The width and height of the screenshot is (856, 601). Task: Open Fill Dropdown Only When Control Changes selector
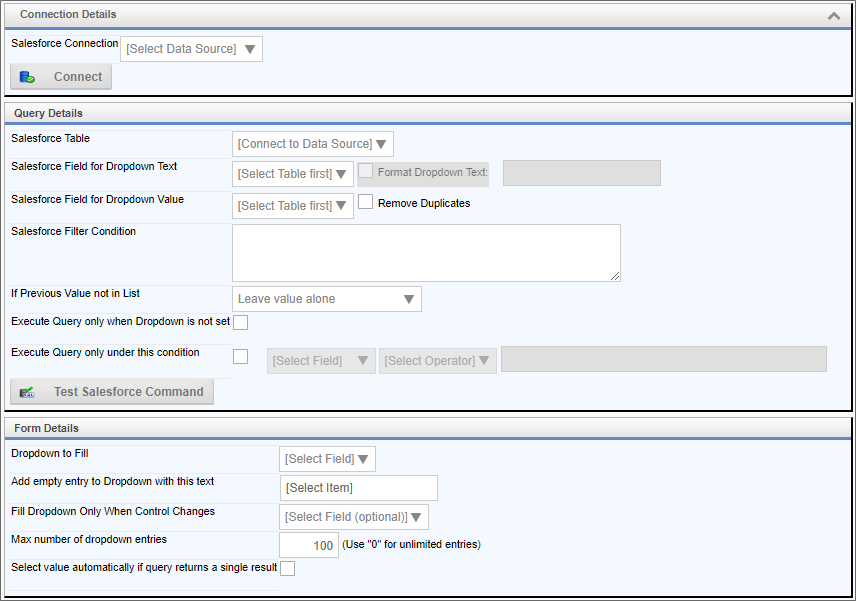click(354, 517)
